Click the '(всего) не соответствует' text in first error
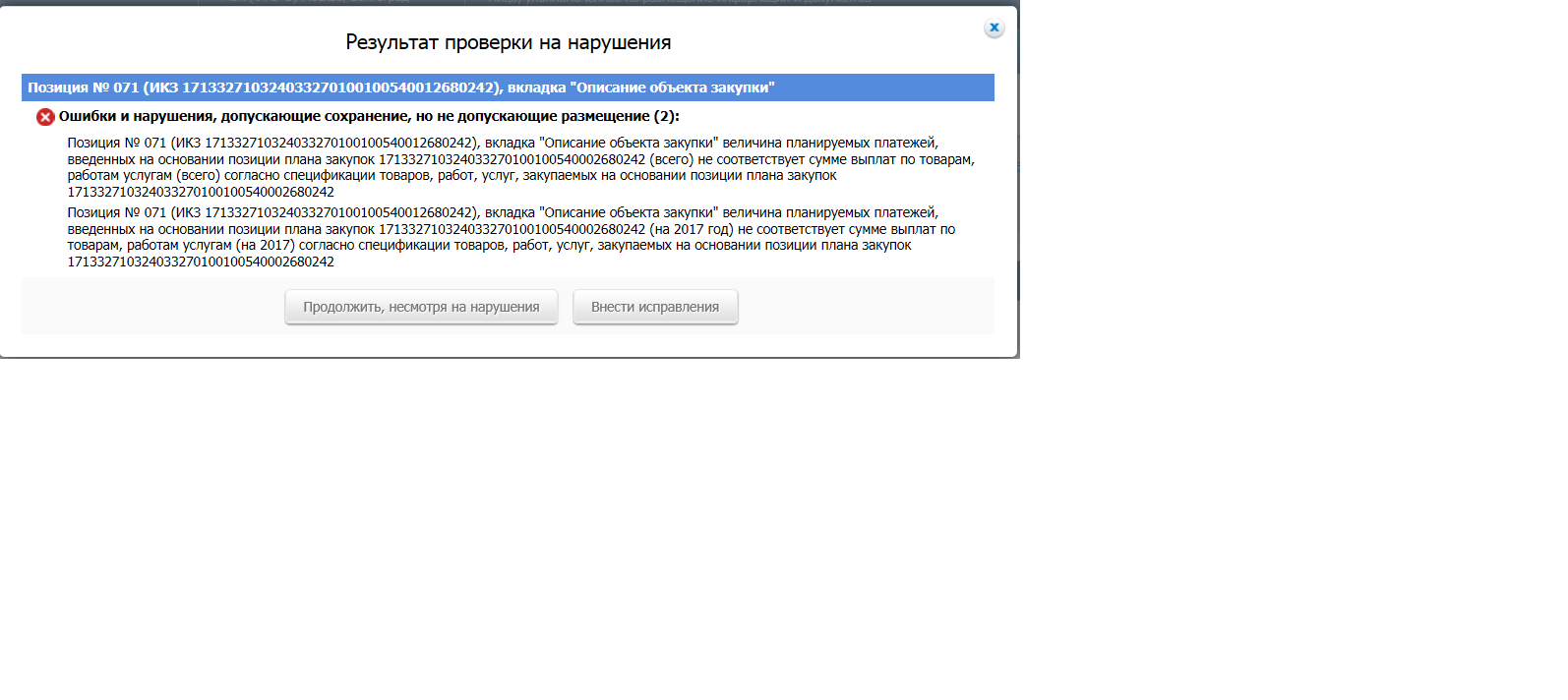 pos(726,159)
